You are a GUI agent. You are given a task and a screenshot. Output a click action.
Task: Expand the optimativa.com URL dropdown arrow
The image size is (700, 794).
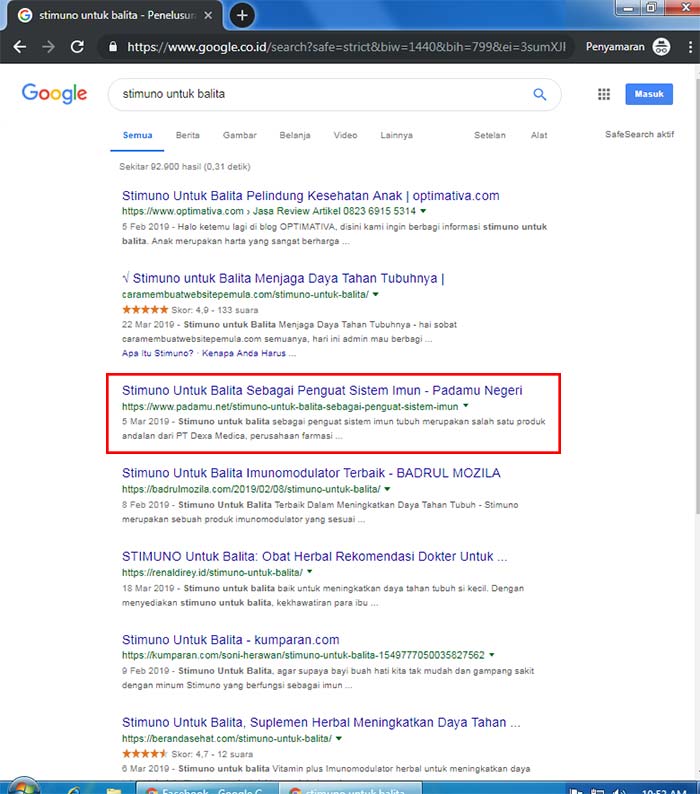tap(423, 211)
